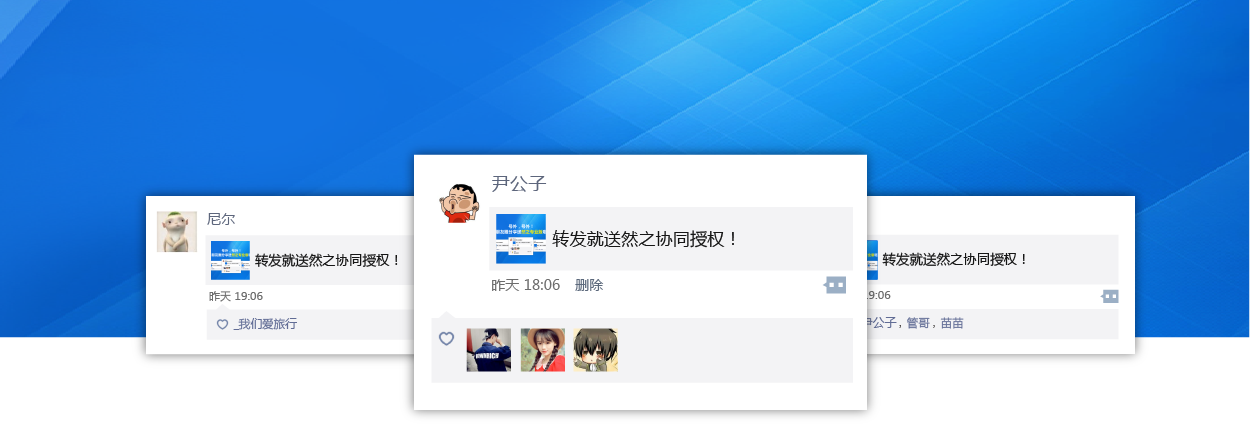1250x427 pixels.
Task: Open the 尼尔 username link
Action: (221, 218)
